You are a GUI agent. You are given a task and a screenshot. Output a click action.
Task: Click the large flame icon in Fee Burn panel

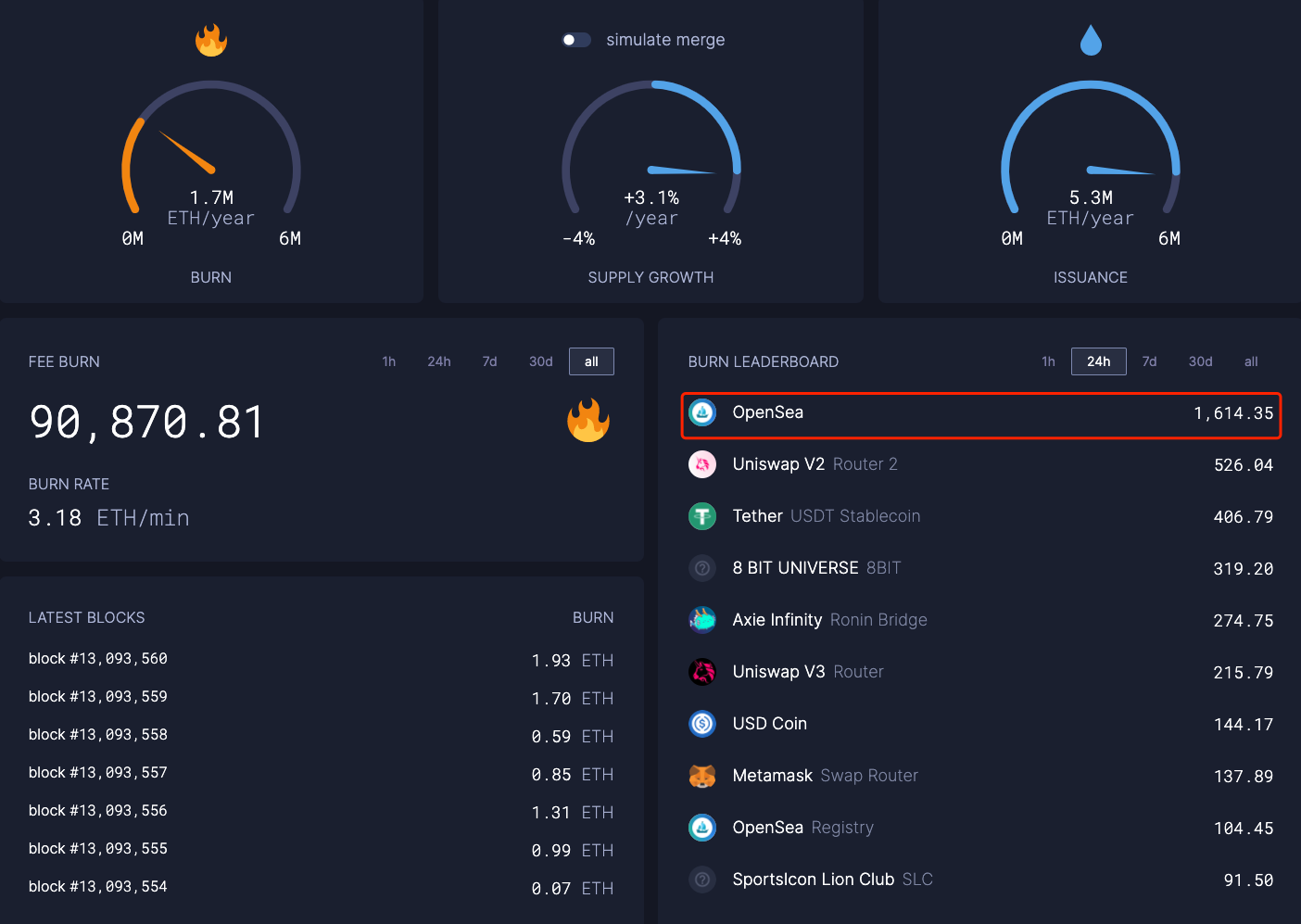tap(588, 420)
